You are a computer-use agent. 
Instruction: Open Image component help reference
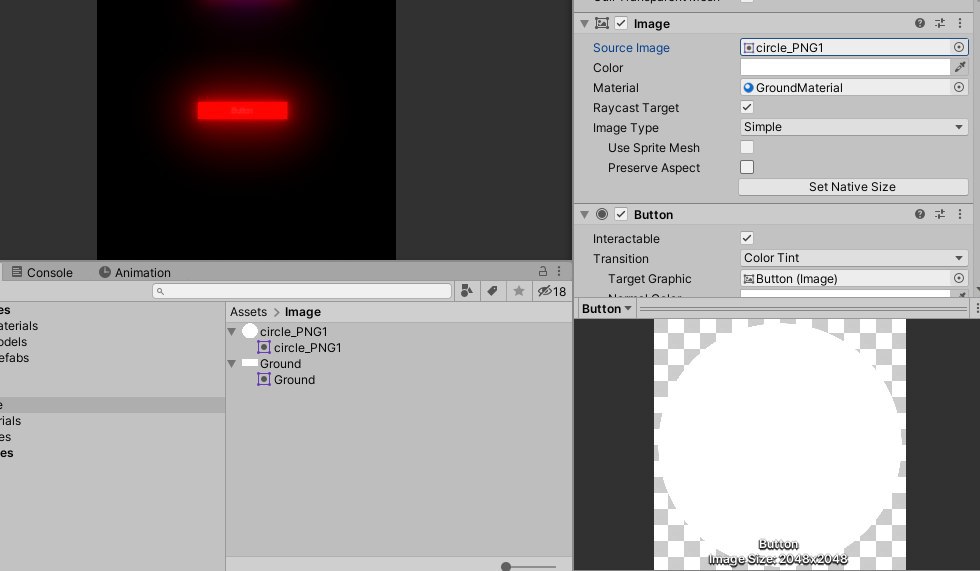tap(919, 23)
